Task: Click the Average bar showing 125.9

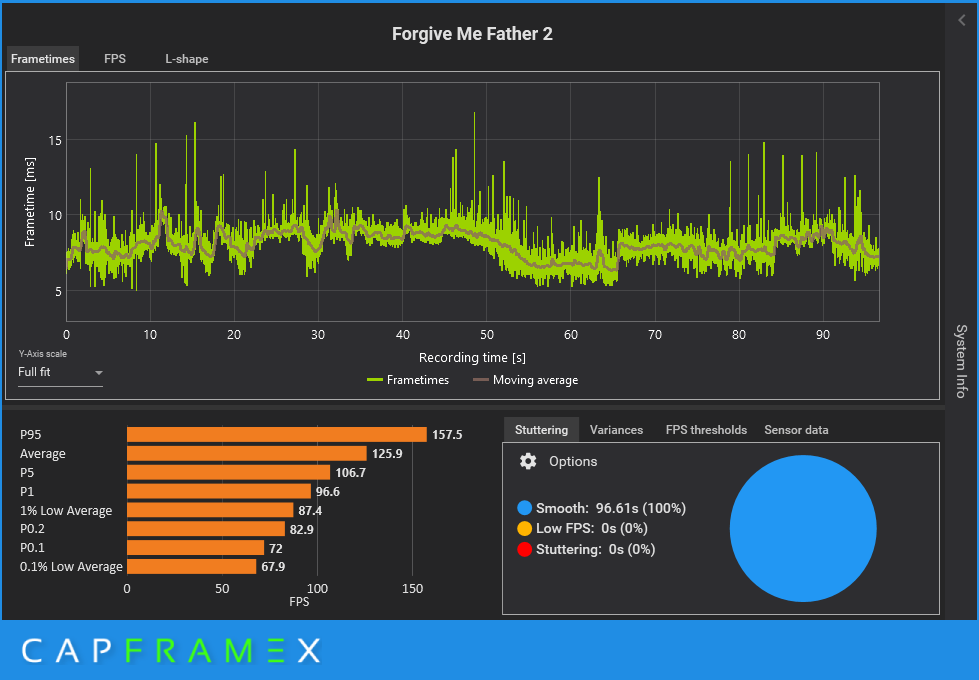Action: click(x=247, y=453)
